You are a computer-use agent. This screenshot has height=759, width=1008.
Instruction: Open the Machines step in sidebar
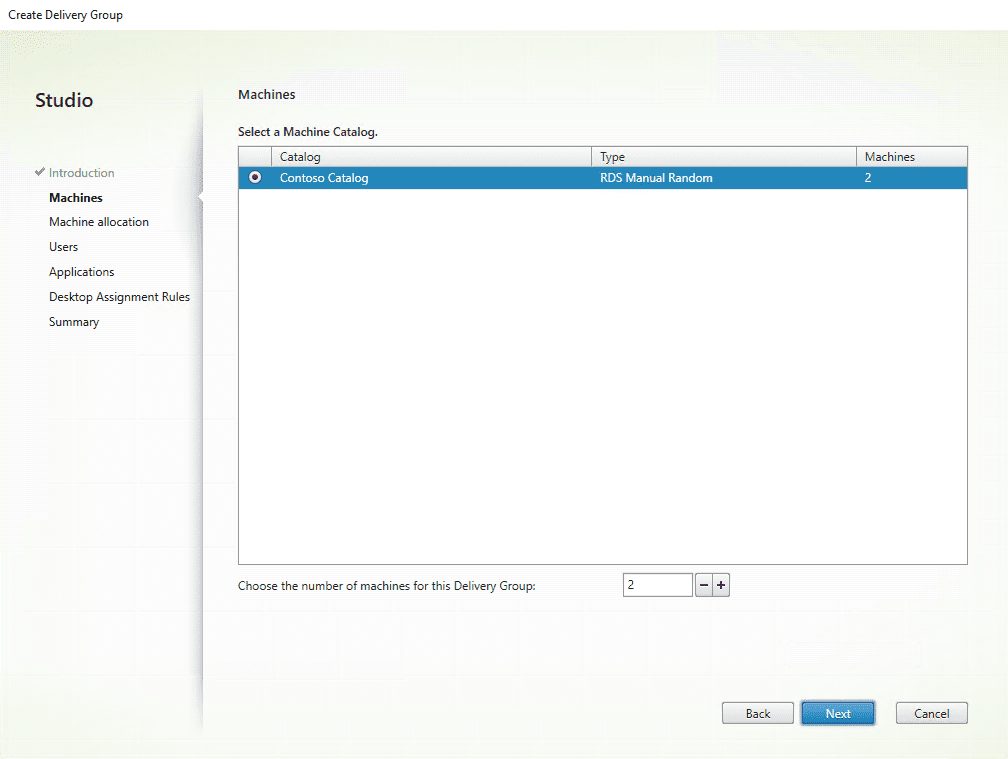tap(76, 198)
